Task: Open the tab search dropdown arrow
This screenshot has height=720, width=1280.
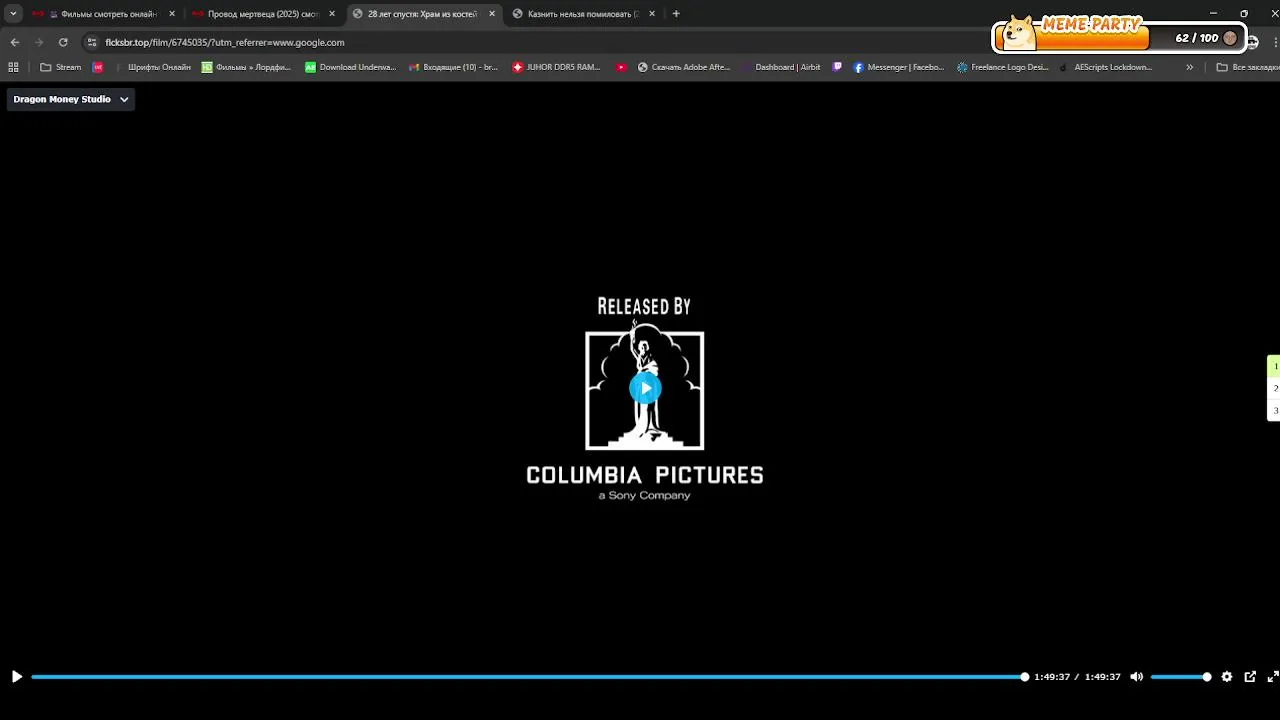Action: pyautogui.click(x=13, y=14)
